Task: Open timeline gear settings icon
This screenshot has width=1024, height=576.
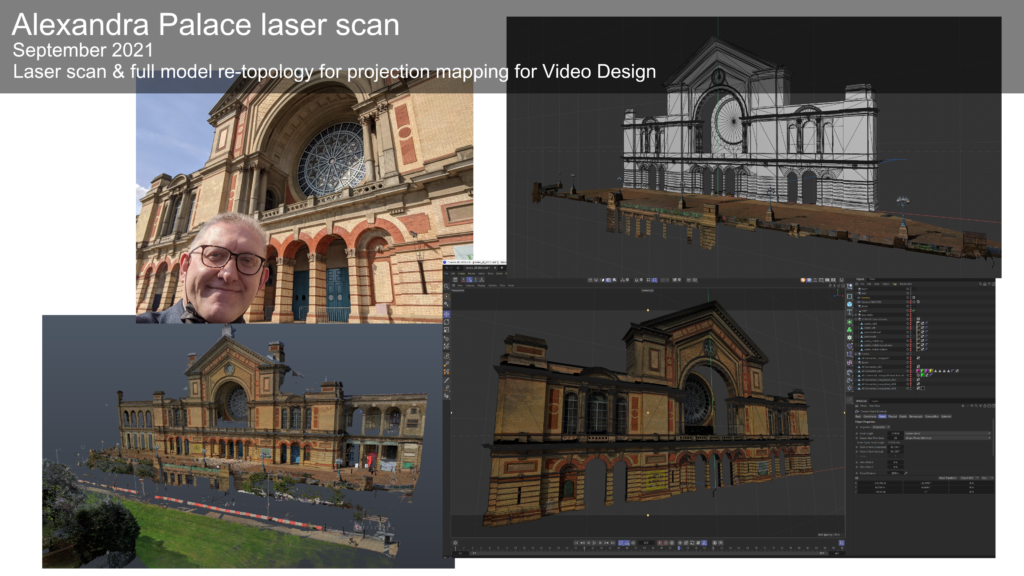Action: 455,543
